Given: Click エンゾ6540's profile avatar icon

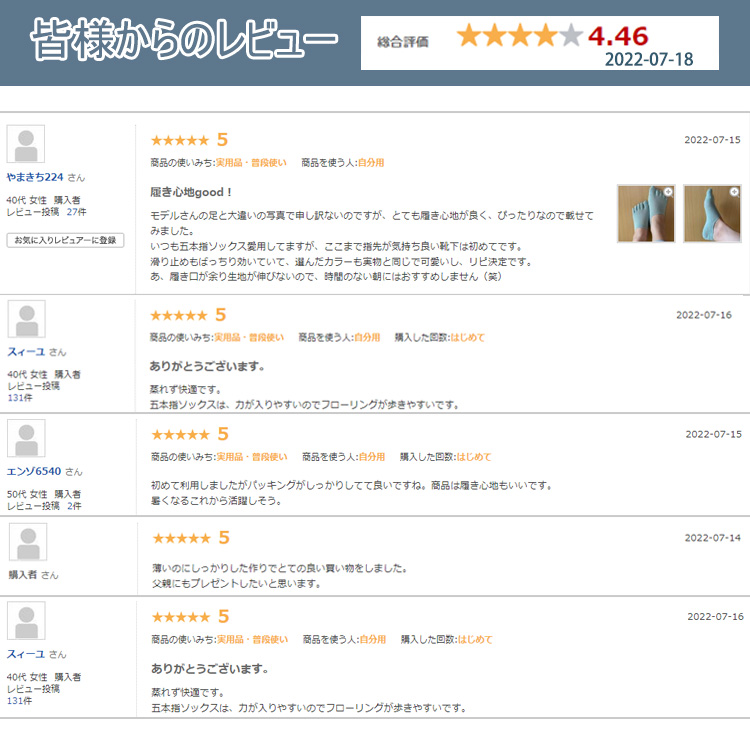Looking at the screenshot, I should (26, 439).
